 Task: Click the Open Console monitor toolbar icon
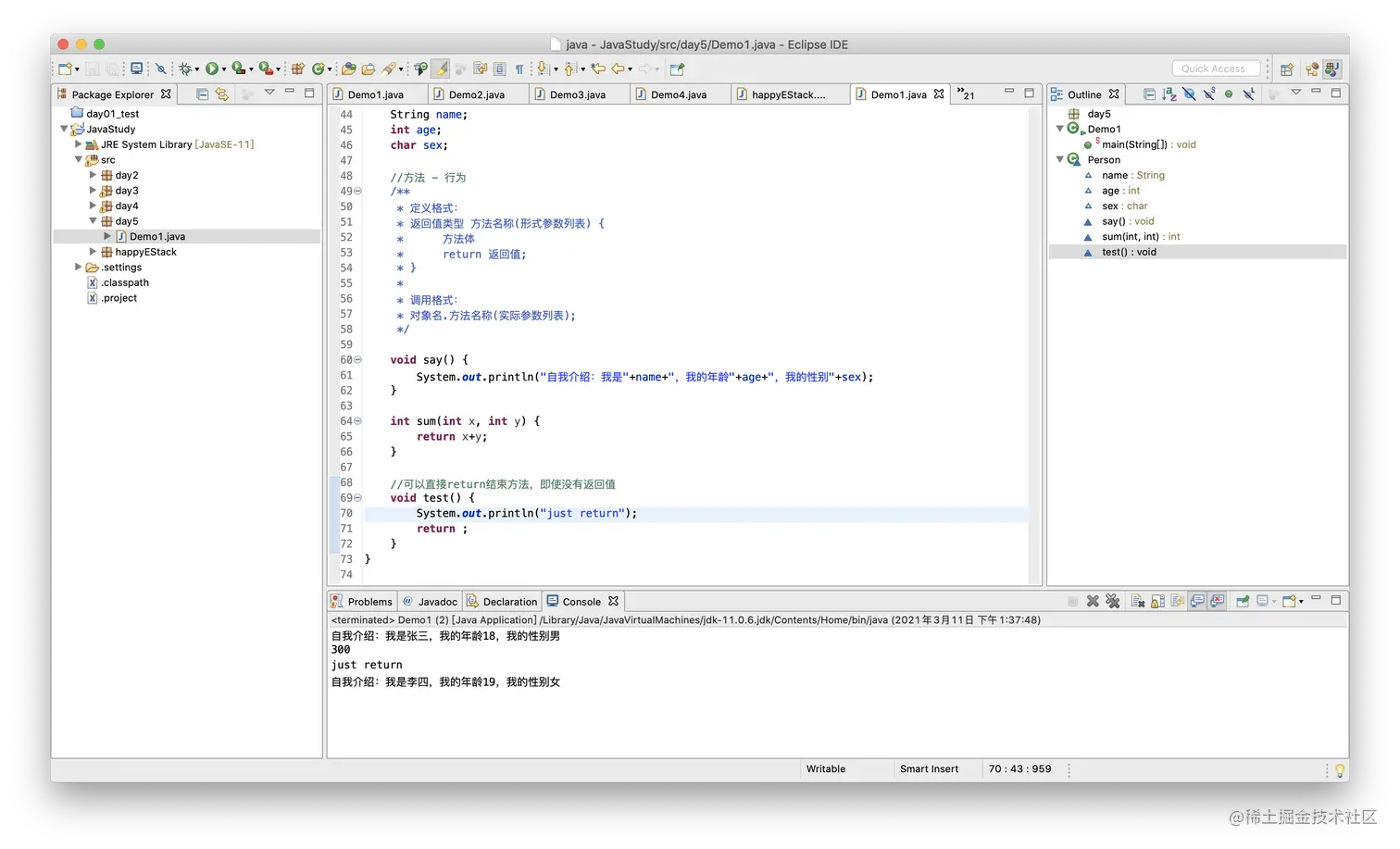(x=137, y=69)
